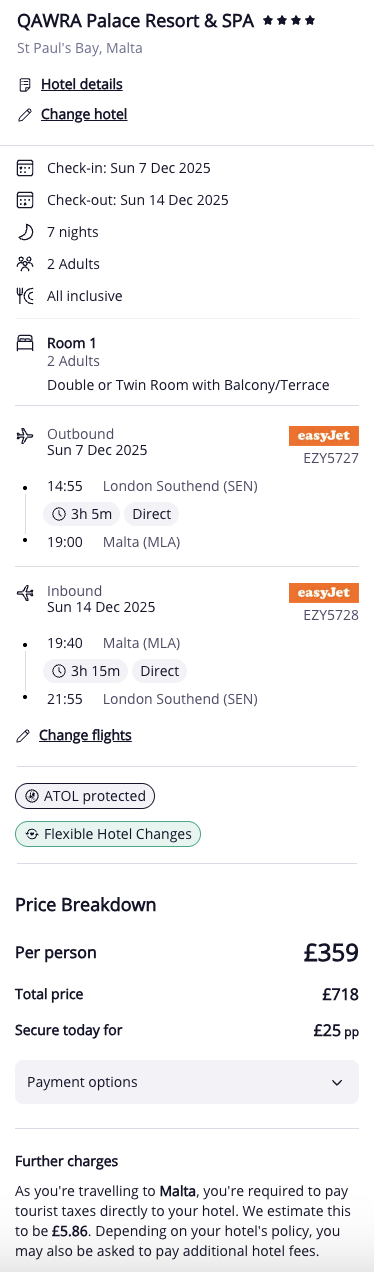Viewport: 374px width, 1272px height.
Task: Click the Room 1 bed icon
Action: point(26,343)
